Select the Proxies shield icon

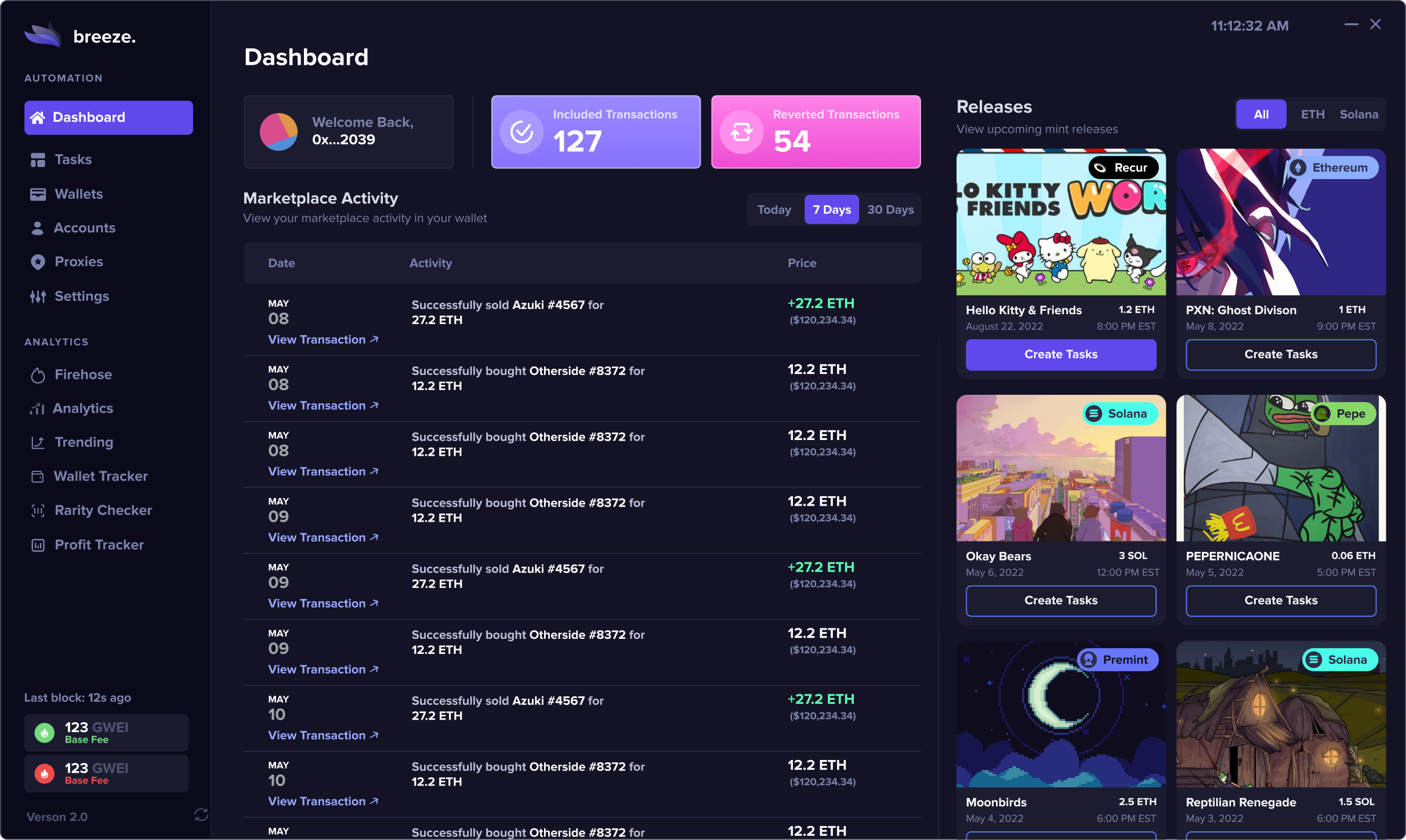pos(38,262)
